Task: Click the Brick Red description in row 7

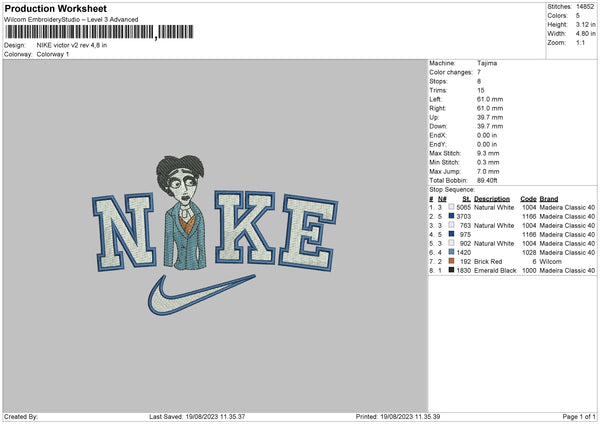Action: tap(488, 262)
